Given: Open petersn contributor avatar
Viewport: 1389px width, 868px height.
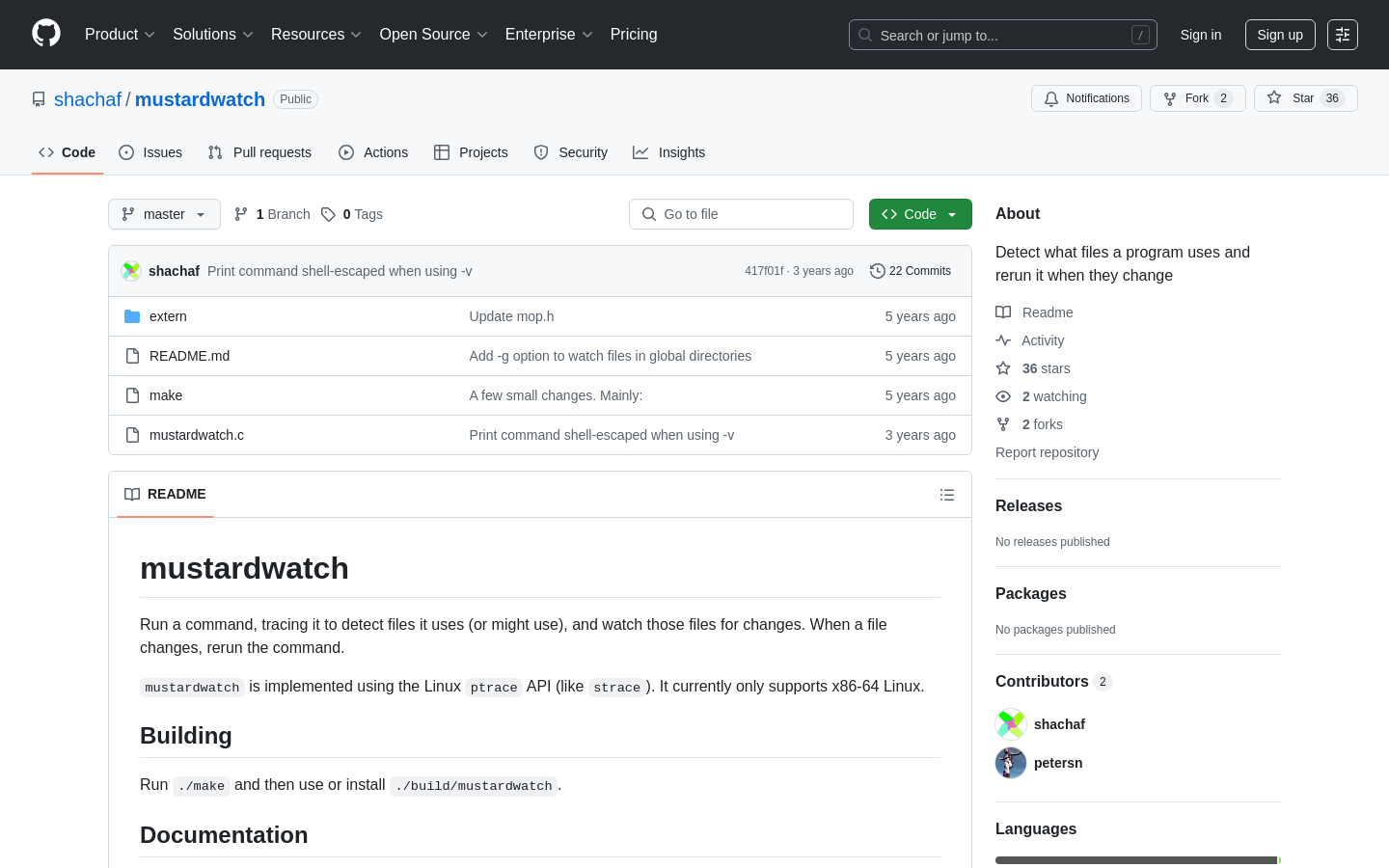Looking at the screenshot, I should 1011,763.
